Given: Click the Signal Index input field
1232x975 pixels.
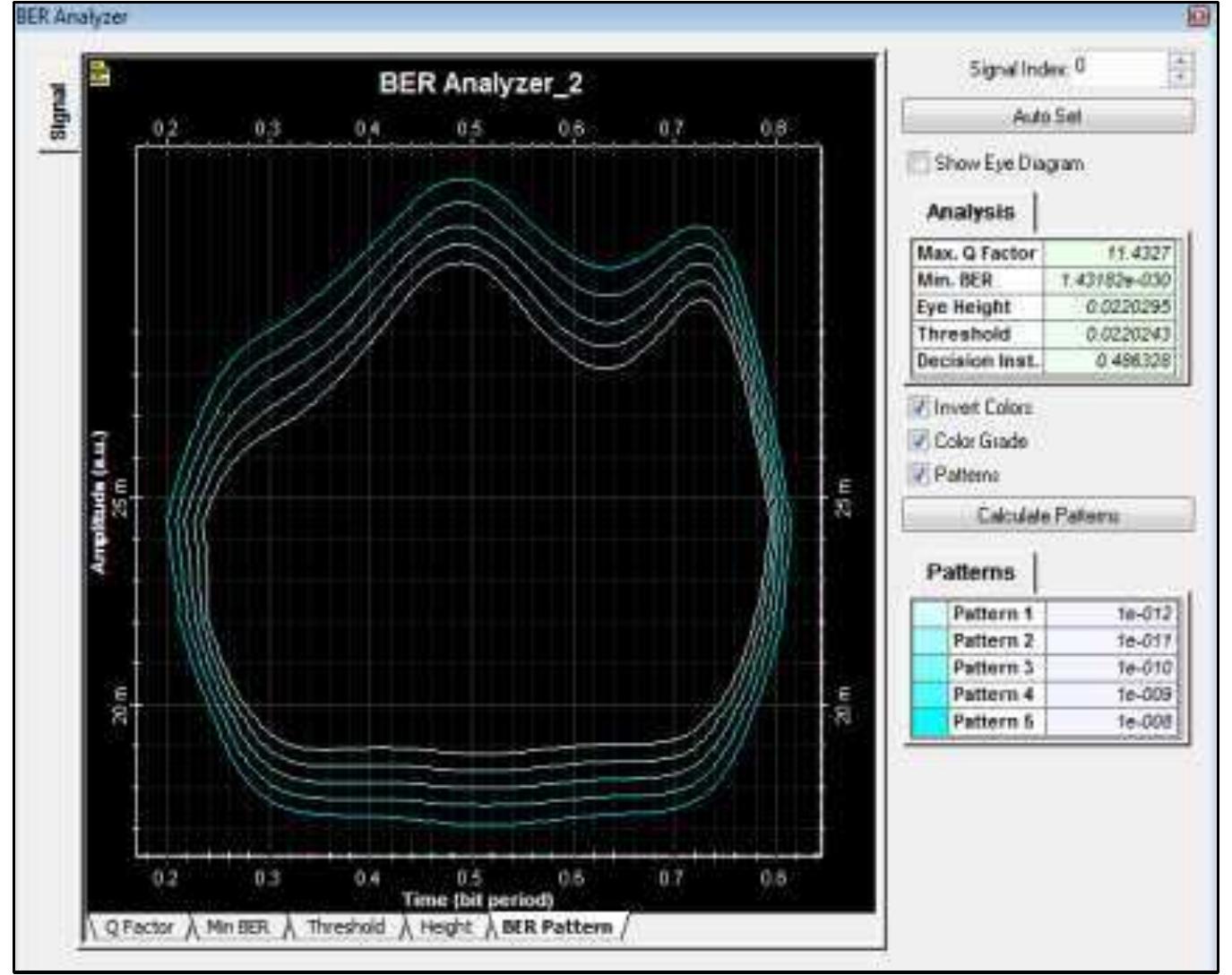Looking at the screenshot, I should (x=1120, y=69).
